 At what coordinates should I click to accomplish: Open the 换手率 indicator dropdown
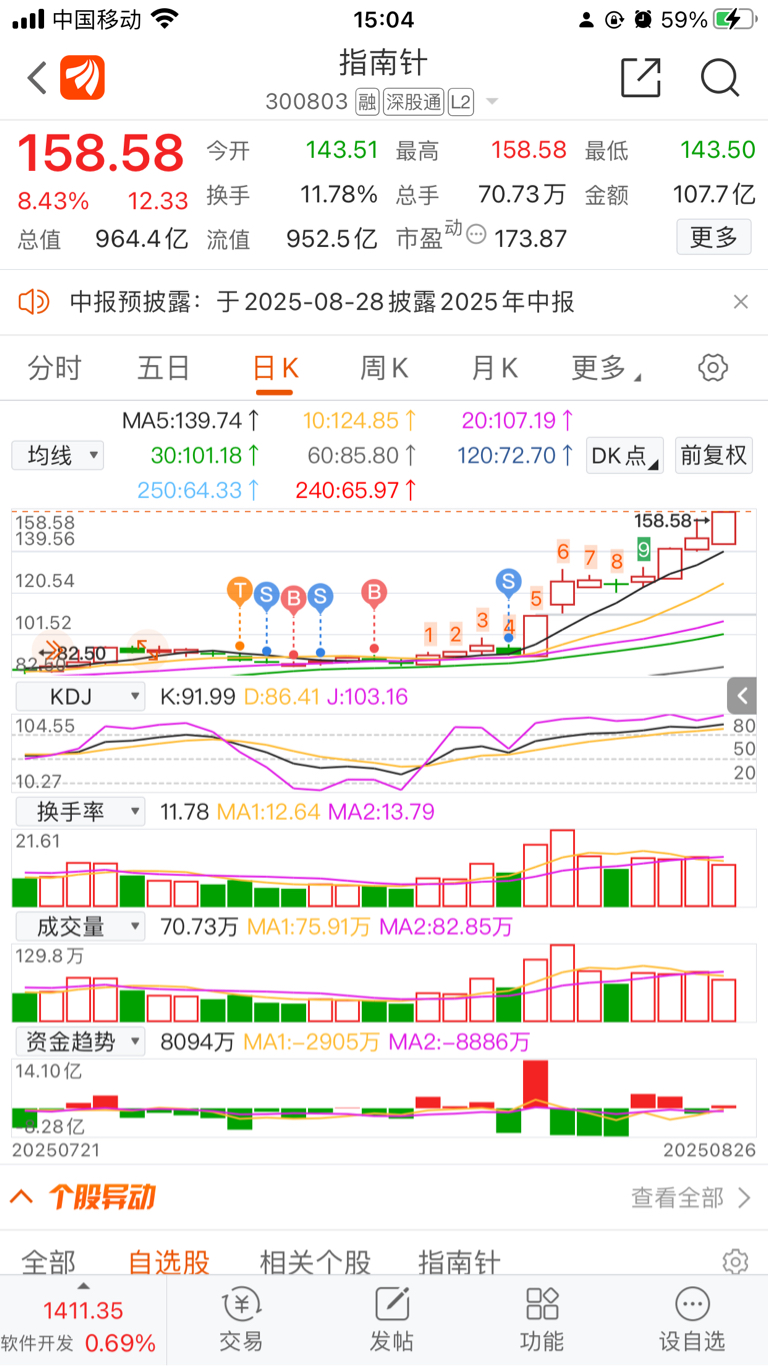(80, 811)
